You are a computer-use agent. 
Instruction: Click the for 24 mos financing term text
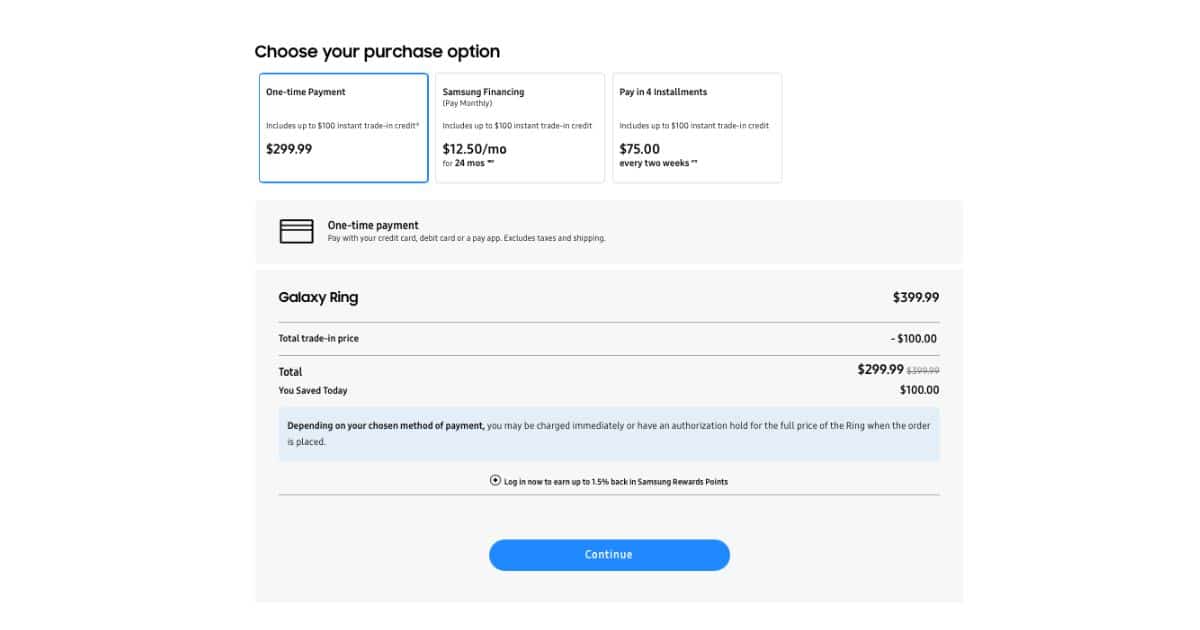pos(469,163)
